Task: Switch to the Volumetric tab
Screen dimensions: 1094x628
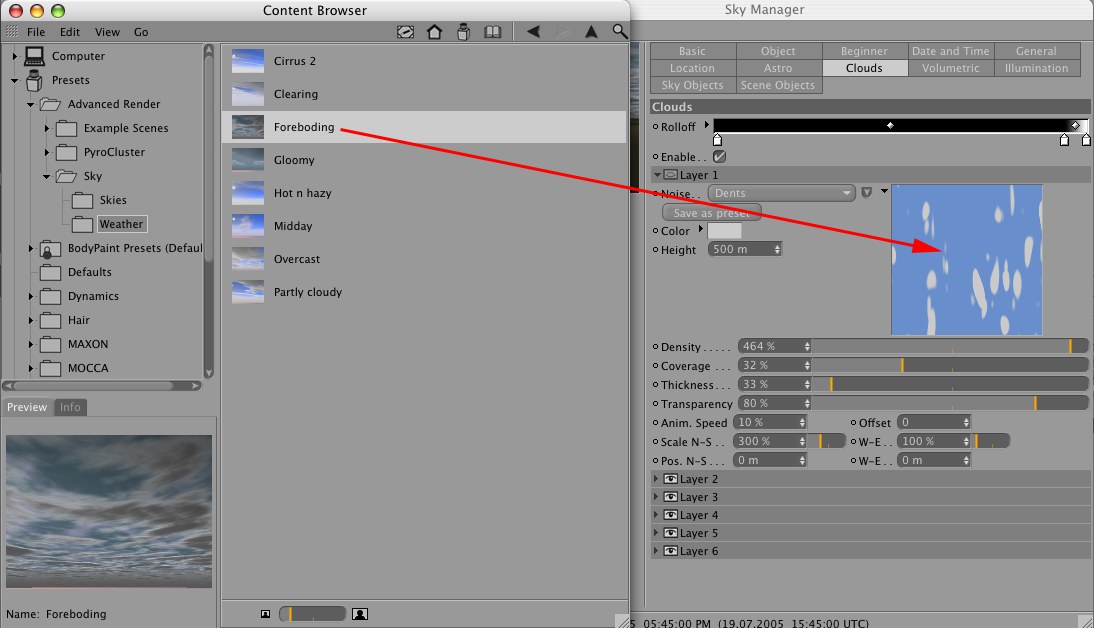Action: click(950, 68)
